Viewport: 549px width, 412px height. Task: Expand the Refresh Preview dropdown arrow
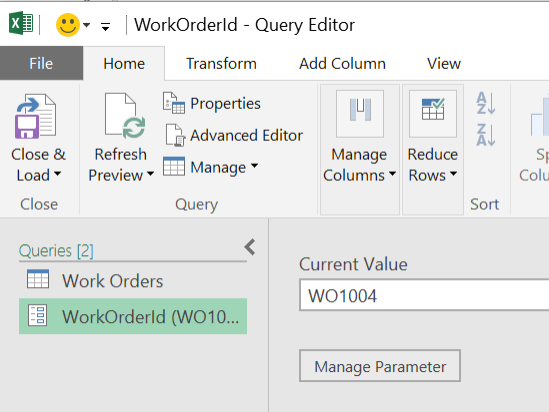[x=150, y=174]
